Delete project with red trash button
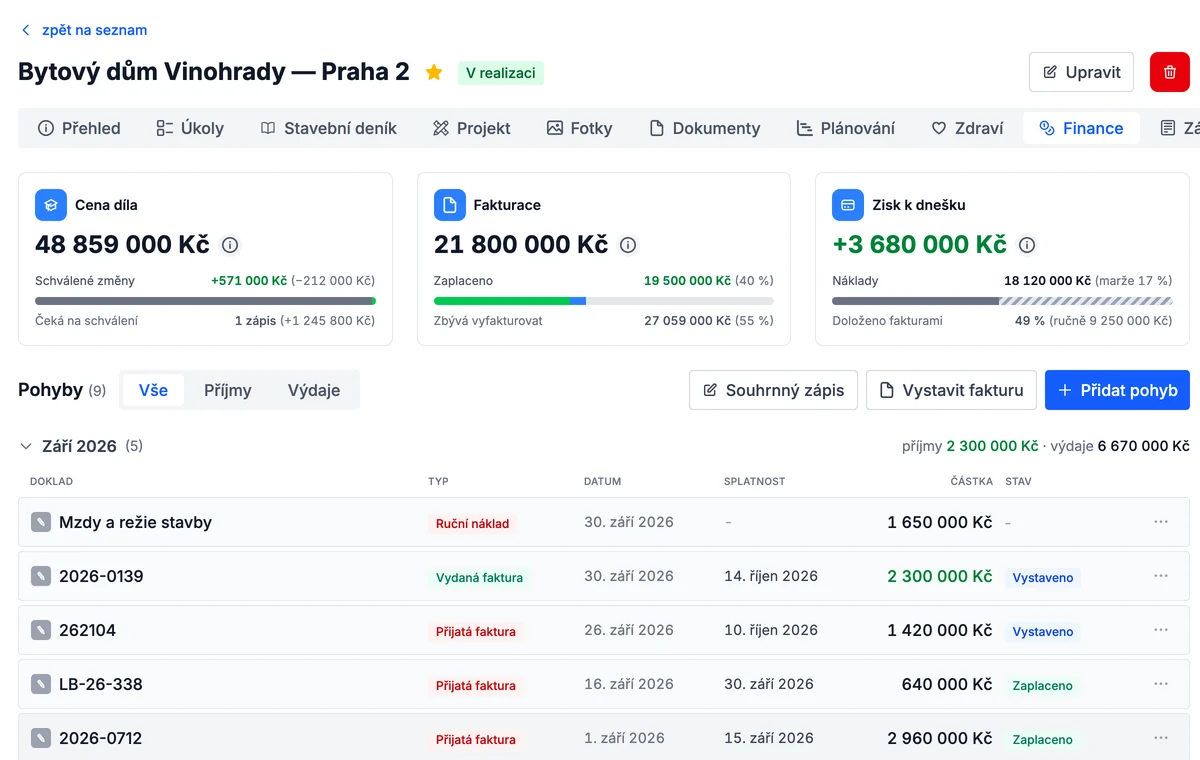1200x760 pixels. (x=1170, y=72)
